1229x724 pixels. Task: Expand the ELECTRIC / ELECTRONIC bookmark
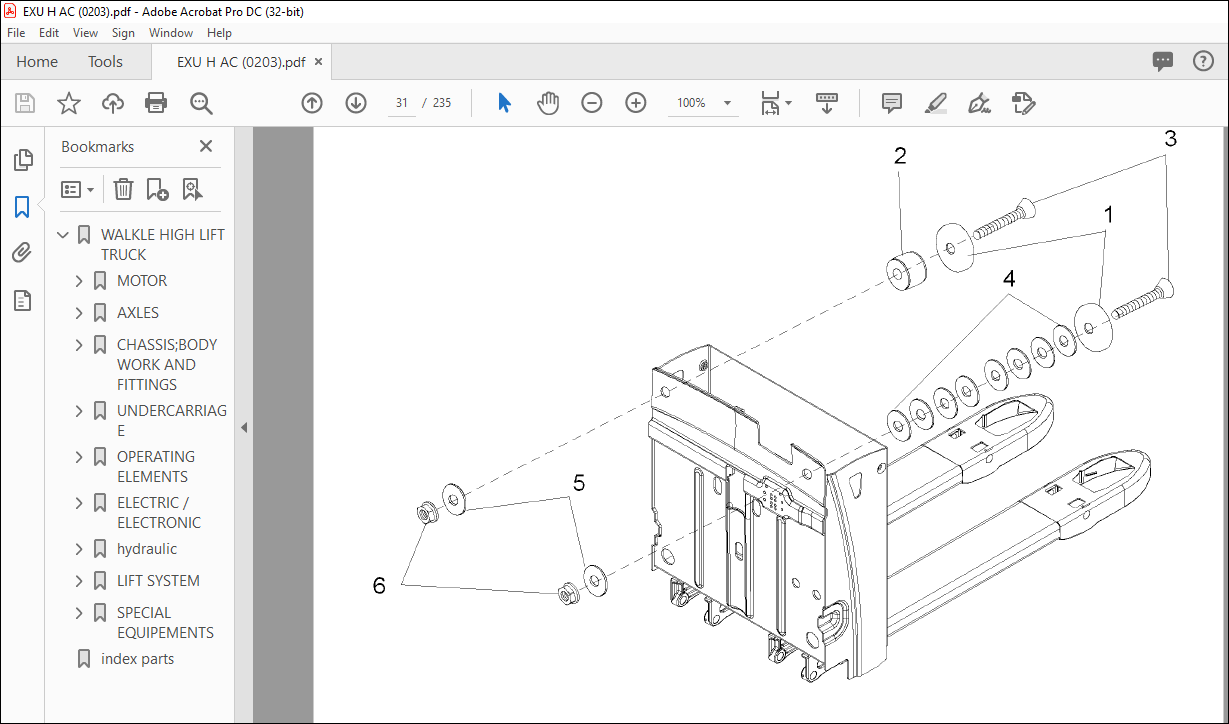pyautogui.click(x=79, y=503)
